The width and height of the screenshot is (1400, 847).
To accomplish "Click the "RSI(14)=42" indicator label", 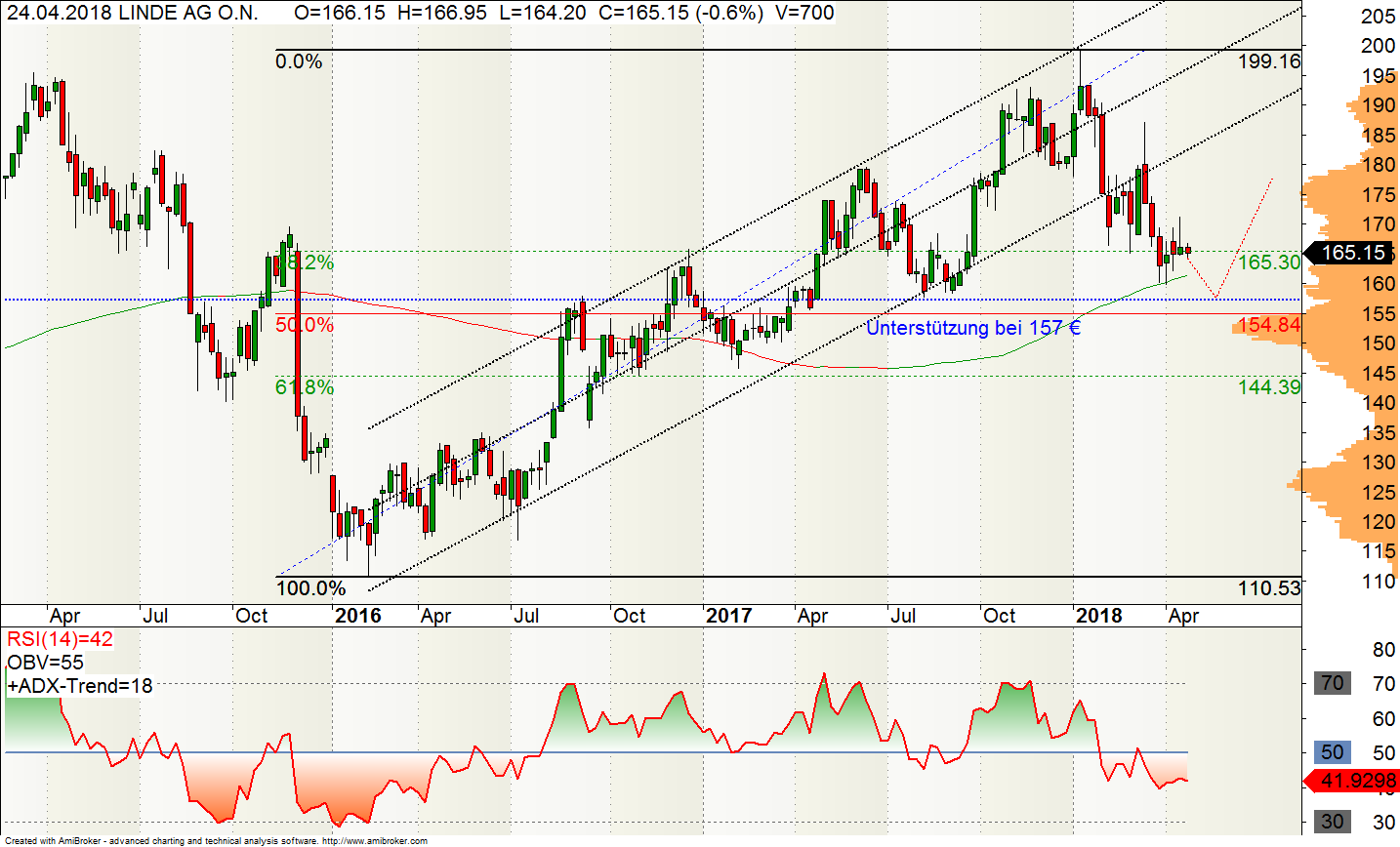I will (x=60, y=640).
